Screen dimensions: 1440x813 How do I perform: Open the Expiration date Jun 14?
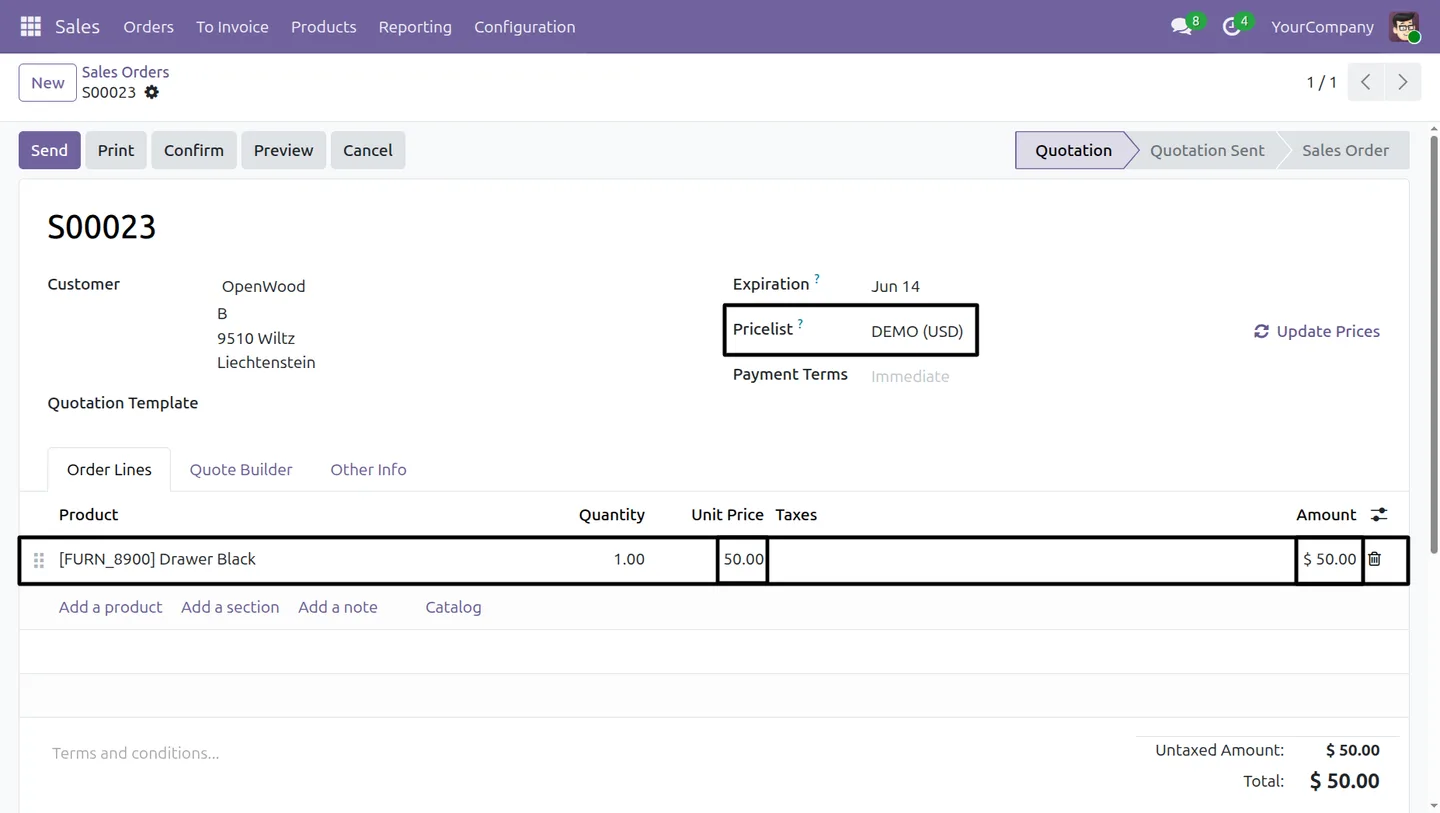[895, 286]
